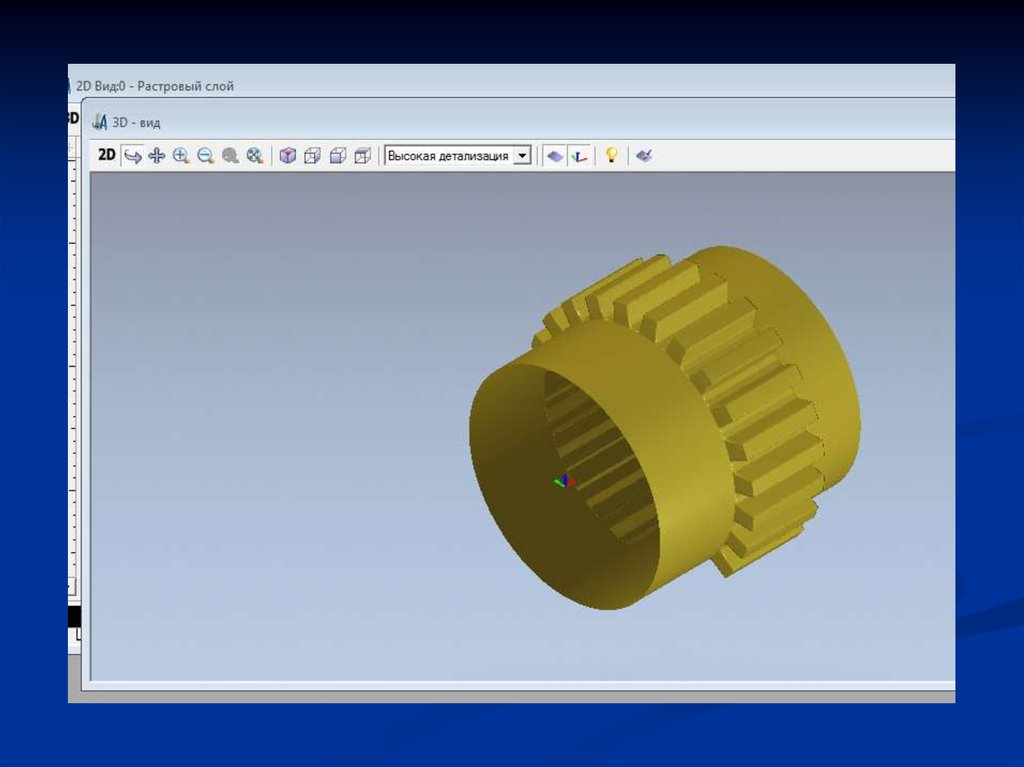
Task: Click the Высокая детализация combo box text
Action: click(x=448, y=156)
